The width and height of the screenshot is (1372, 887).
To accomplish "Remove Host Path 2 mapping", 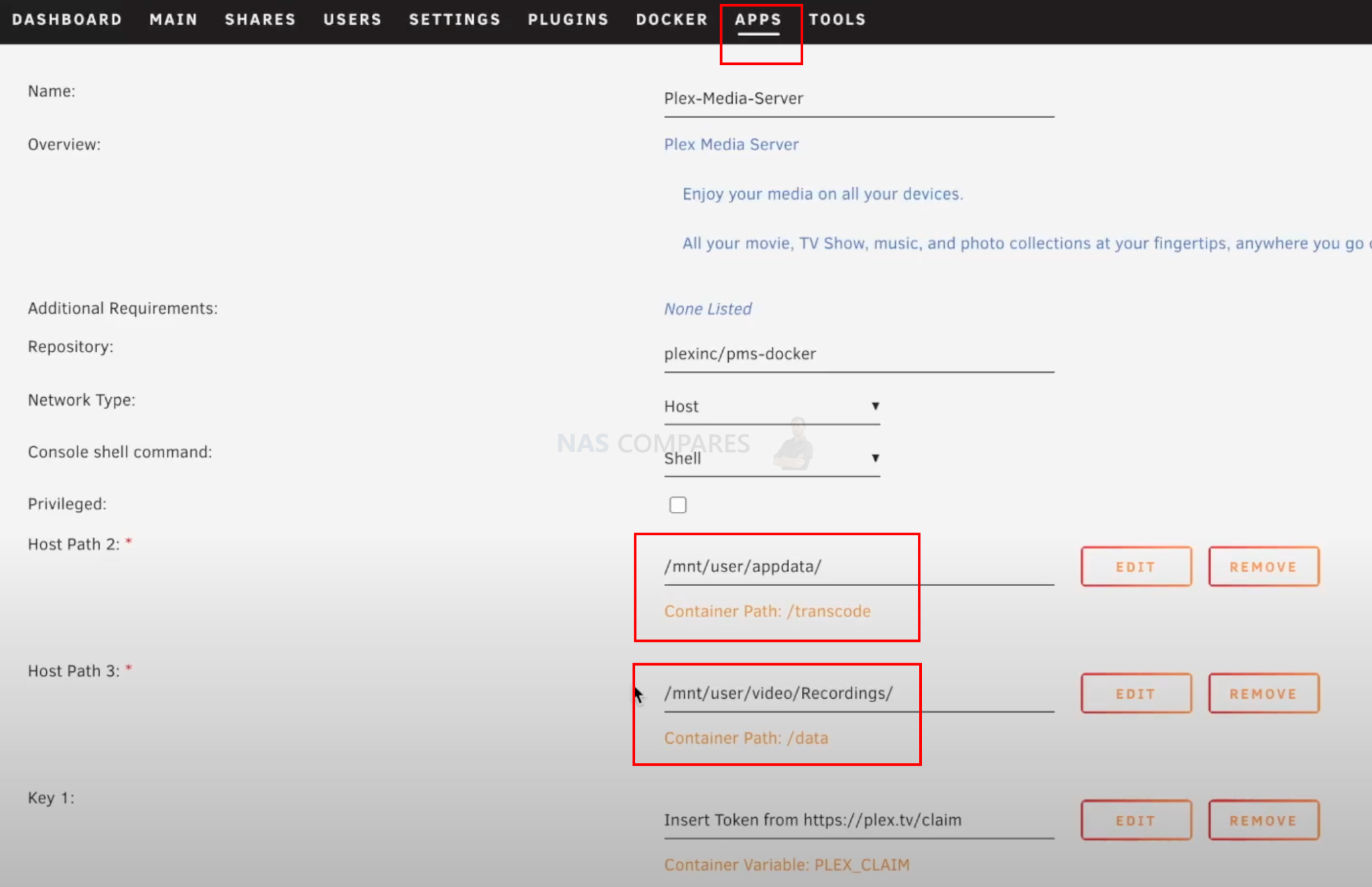I will coord(1263,566).
